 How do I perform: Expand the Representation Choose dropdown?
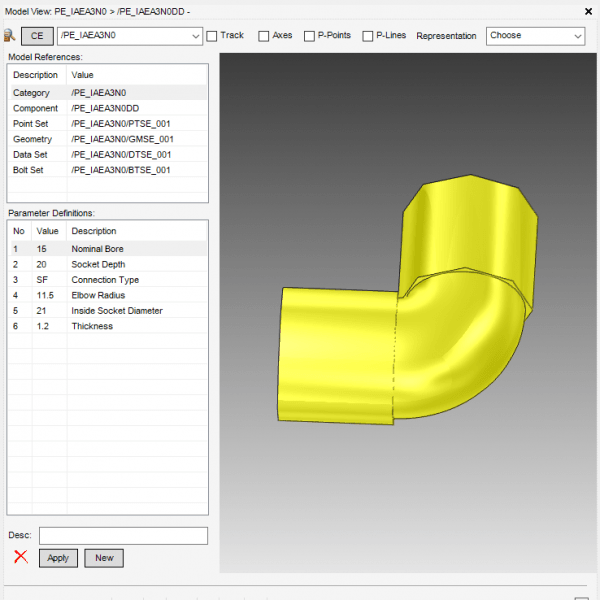[x=577, y=36]
